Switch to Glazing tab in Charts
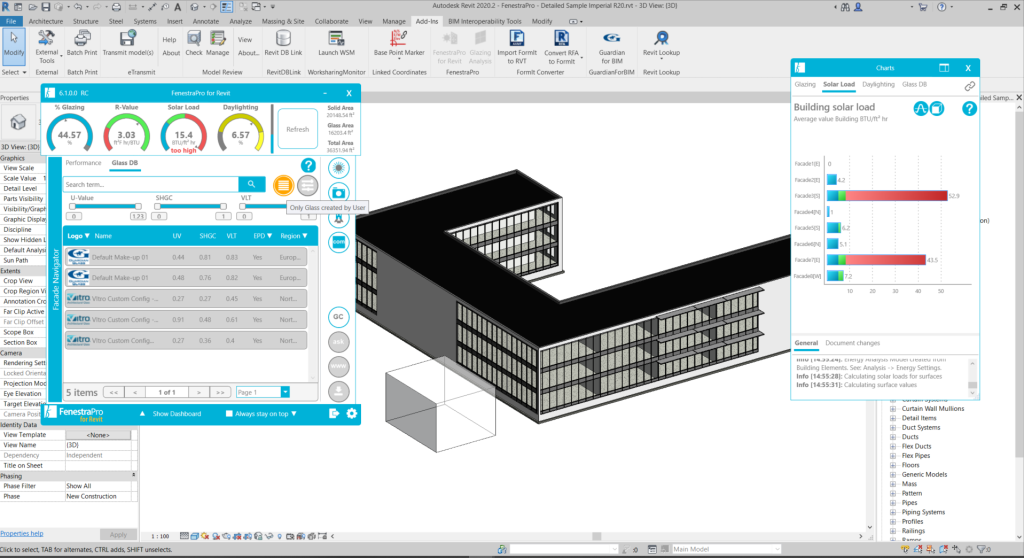 (805, 84)
